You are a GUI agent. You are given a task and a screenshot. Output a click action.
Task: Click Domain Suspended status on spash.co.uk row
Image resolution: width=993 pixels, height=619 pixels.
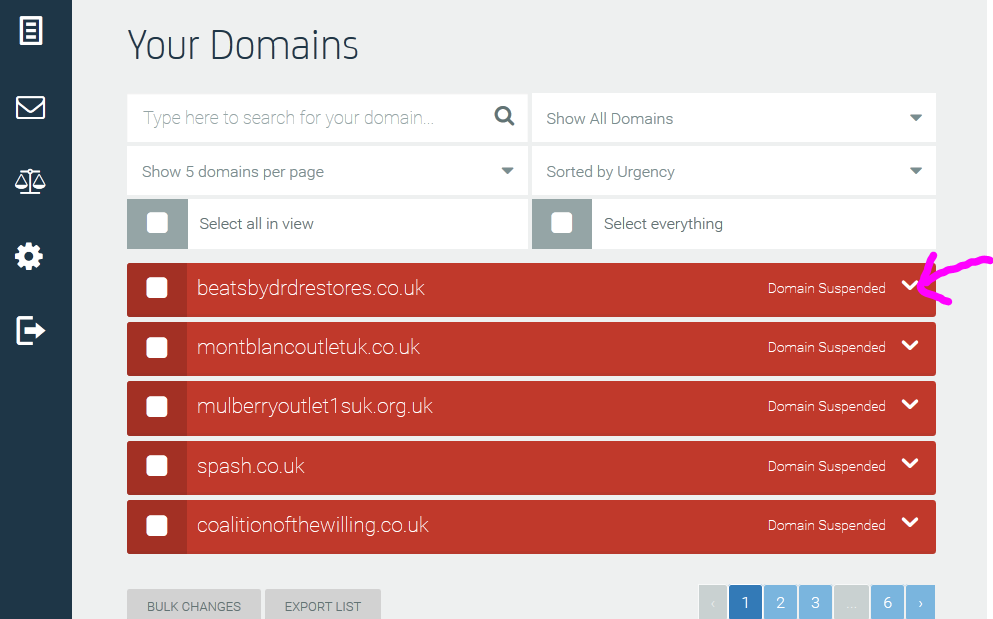(x=826, y=466)
